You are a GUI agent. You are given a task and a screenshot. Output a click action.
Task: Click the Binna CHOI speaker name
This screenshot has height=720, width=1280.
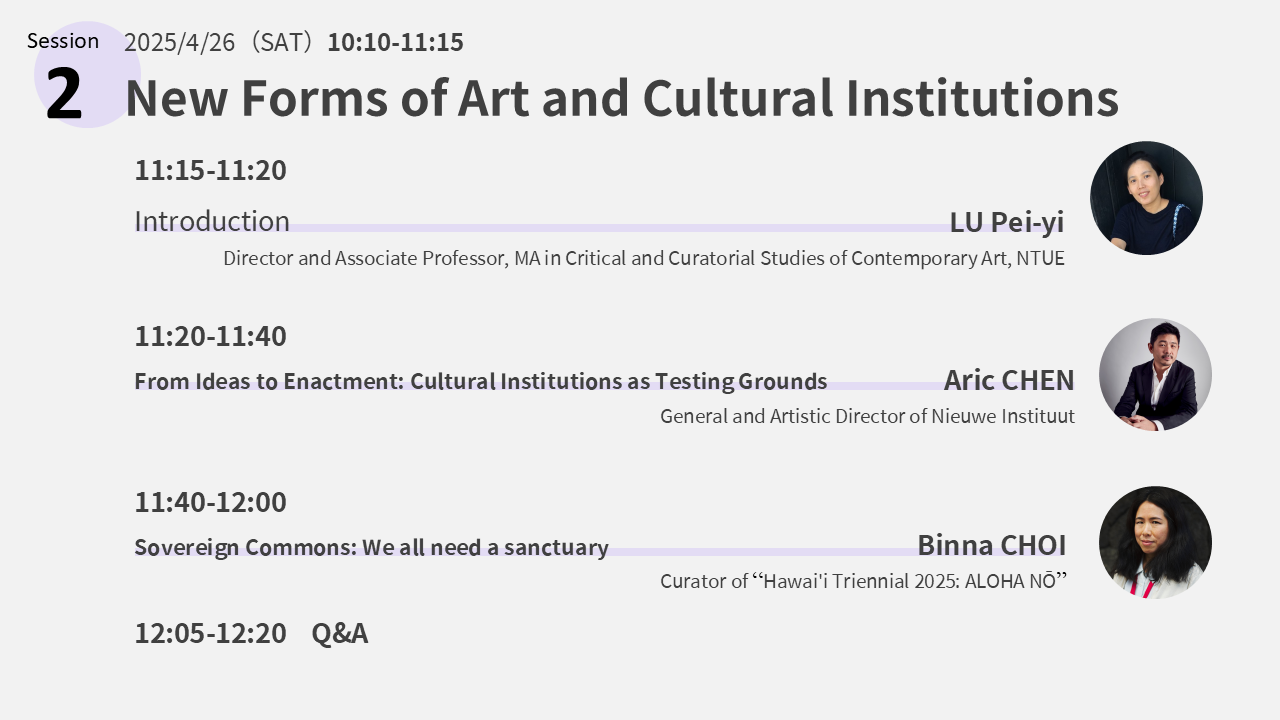click(991, 545)
